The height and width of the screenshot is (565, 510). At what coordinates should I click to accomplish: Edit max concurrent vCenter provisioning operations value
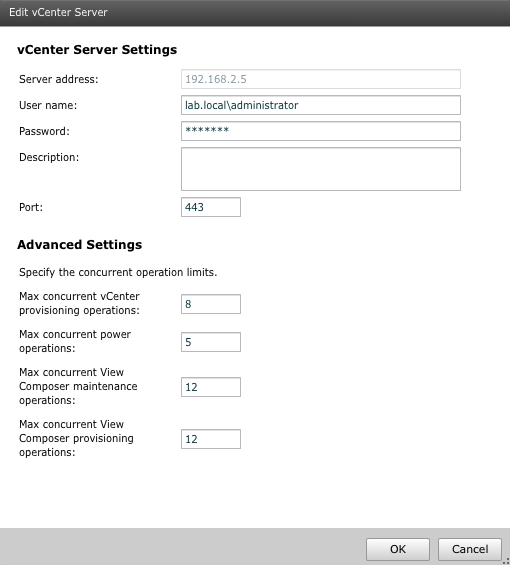[211, 304]
